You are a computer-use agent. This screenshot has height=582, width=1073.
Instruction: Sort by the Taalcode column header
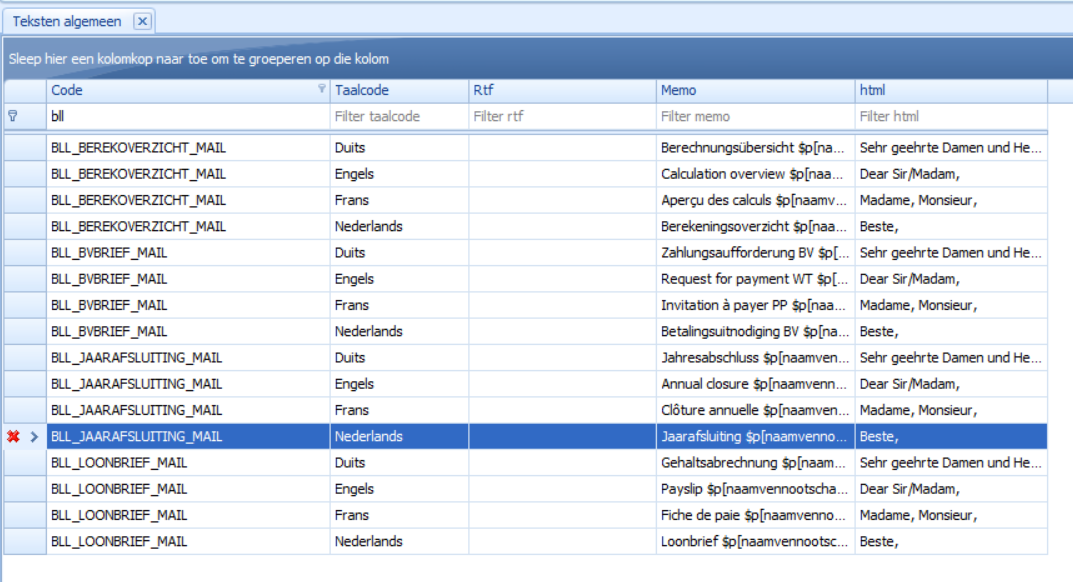coord(398,90)
